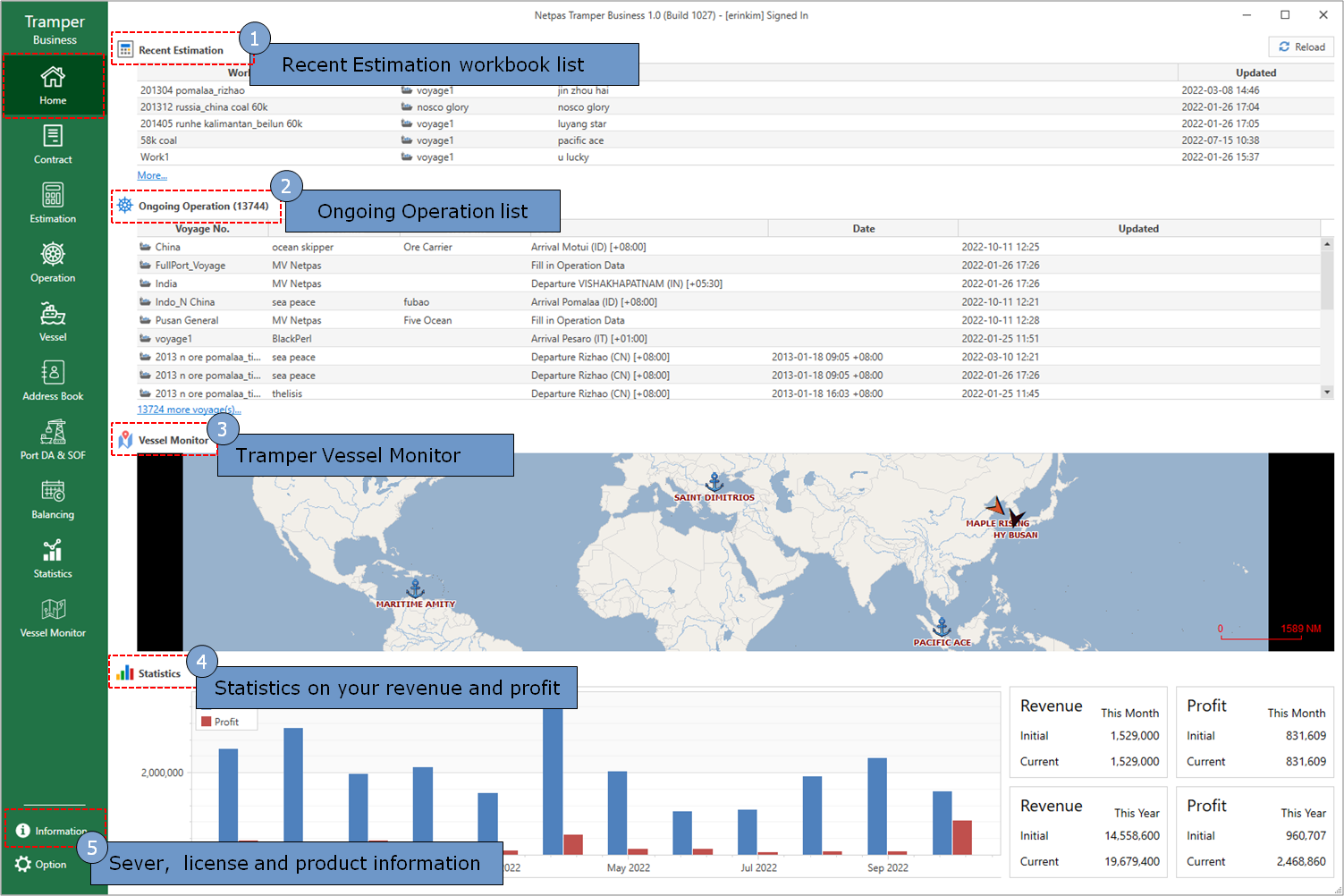1344x896 pixels.
Task: Click the Recent Estimation section icon
Action: coord(125,50)
